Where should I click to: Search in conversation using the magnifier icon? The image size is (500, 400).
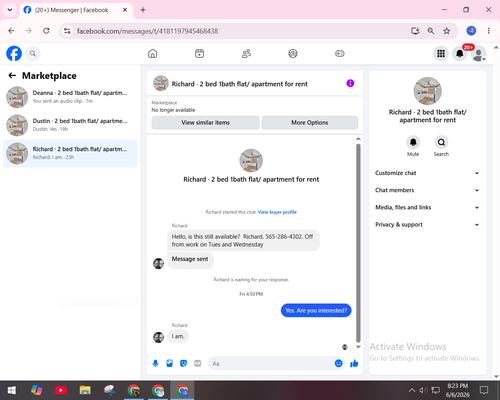point(441,142)
